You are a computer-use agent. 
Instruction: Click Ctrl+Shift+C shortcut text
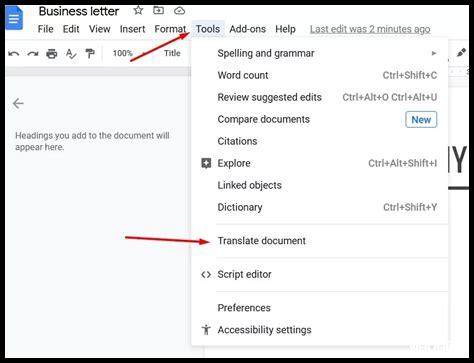410,75
